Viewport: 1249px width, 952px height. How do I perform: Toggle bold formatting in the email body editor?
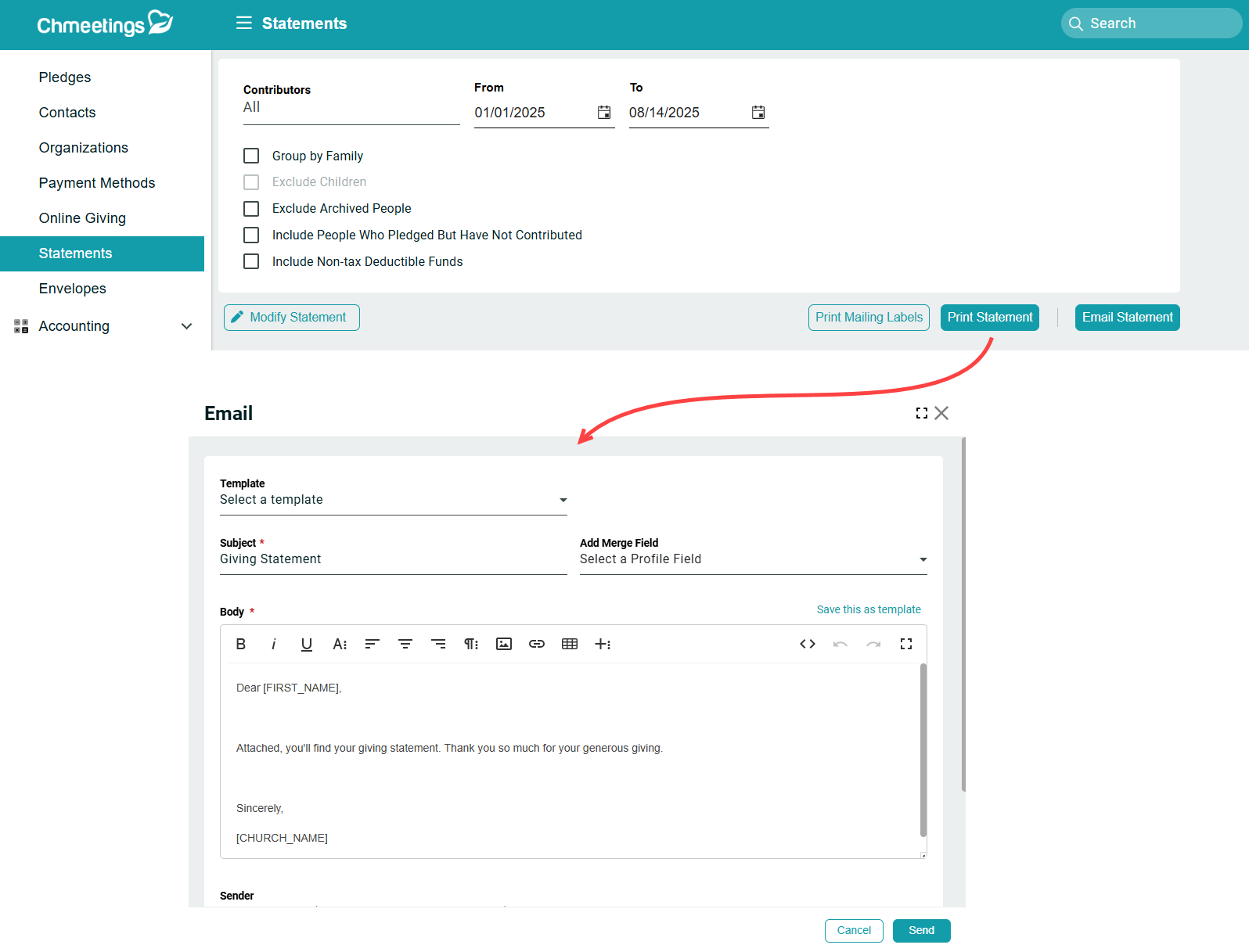[x=241, y=644]
